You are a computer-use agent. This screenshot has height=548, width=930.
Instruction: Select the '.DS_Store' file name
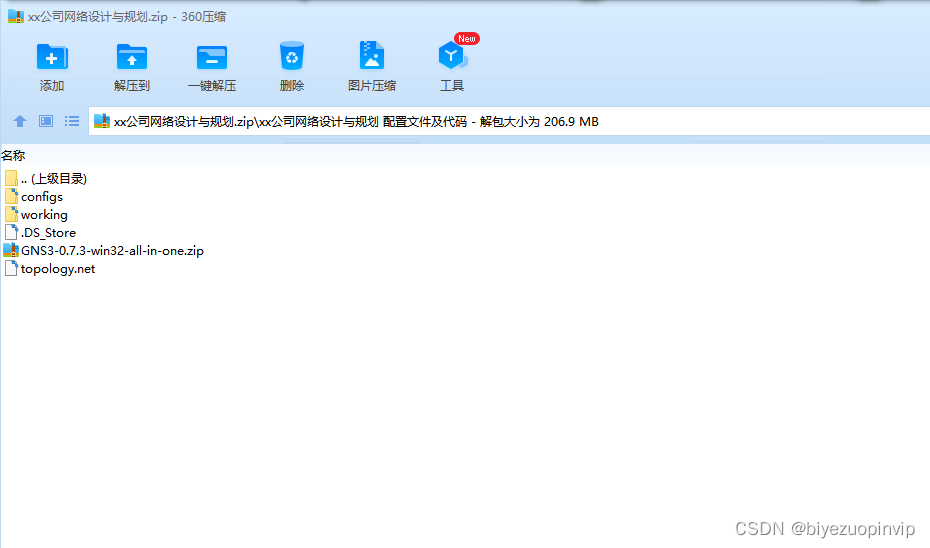(49, 232)
